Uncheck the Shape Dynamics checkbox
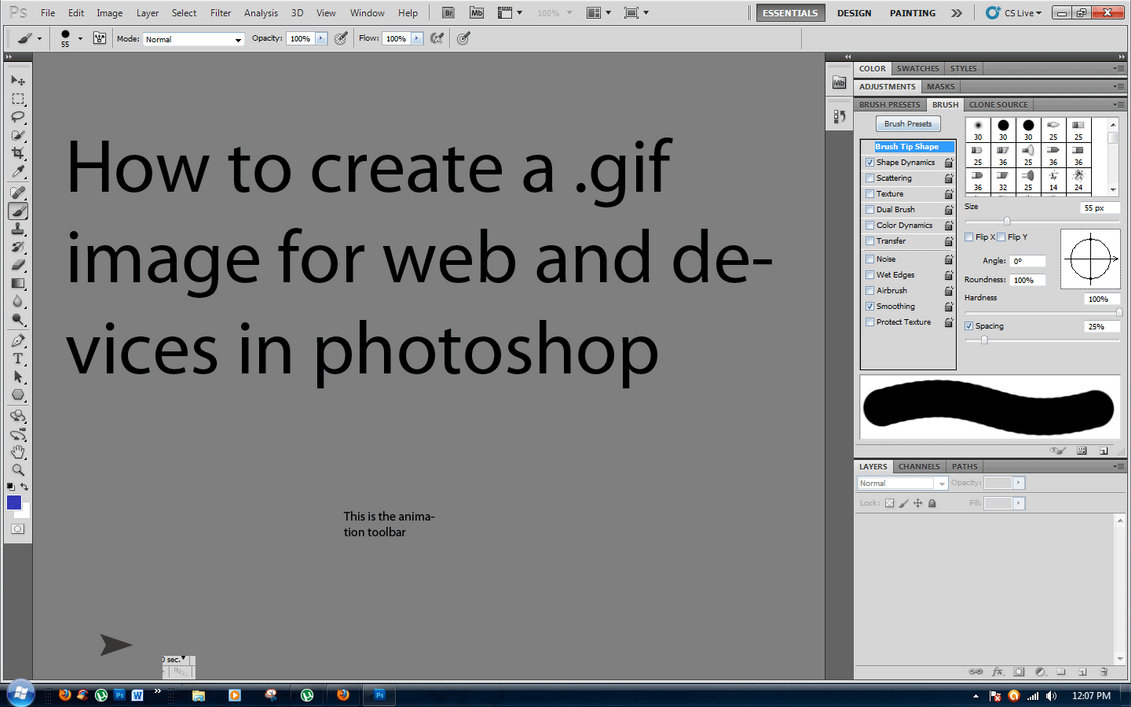Screen dimensions: 1131x707 click(870, 162)
